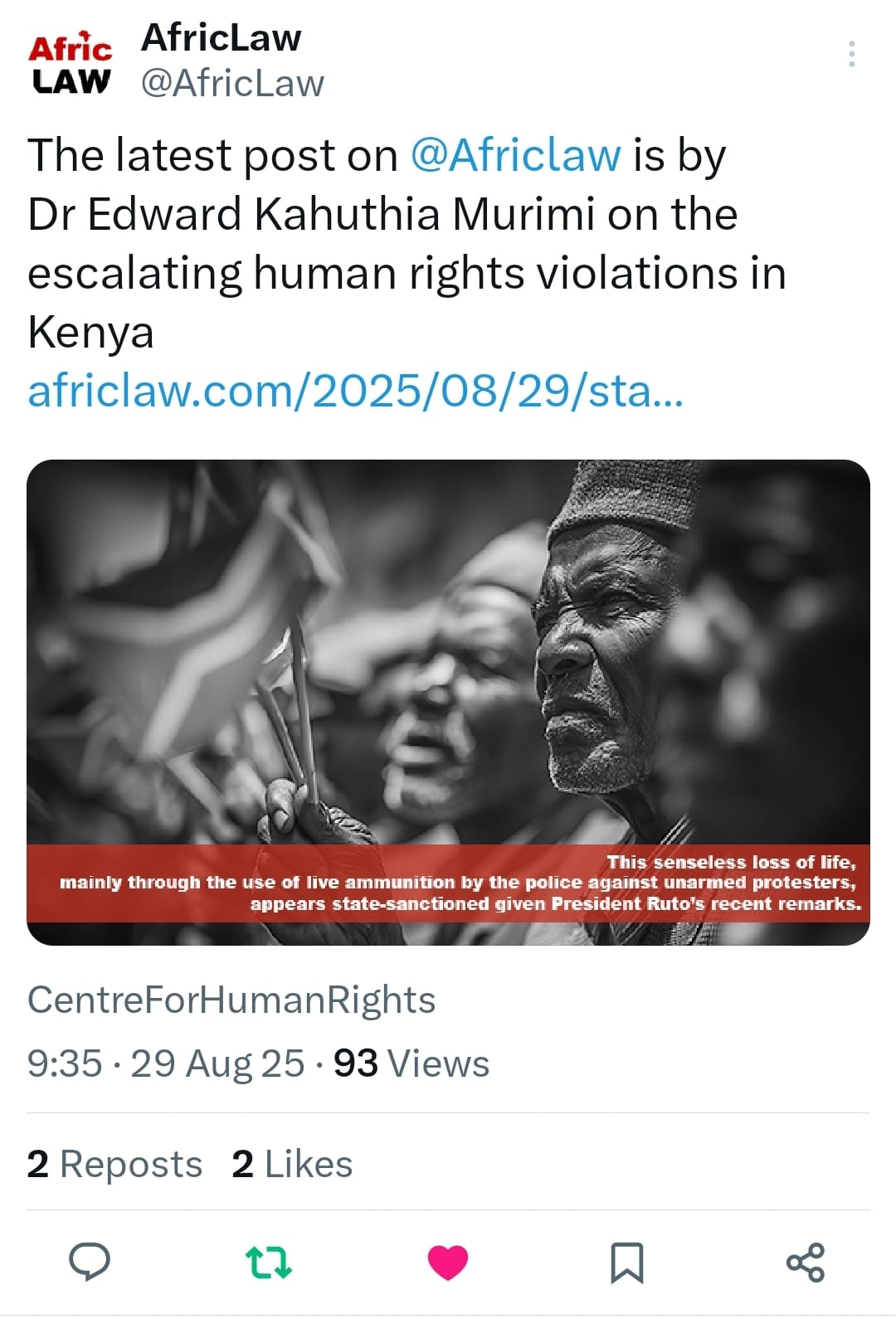The width and height of the screenshot is (896, 1319).
Task: View the 93 Views analytics
Action: 411,1063
